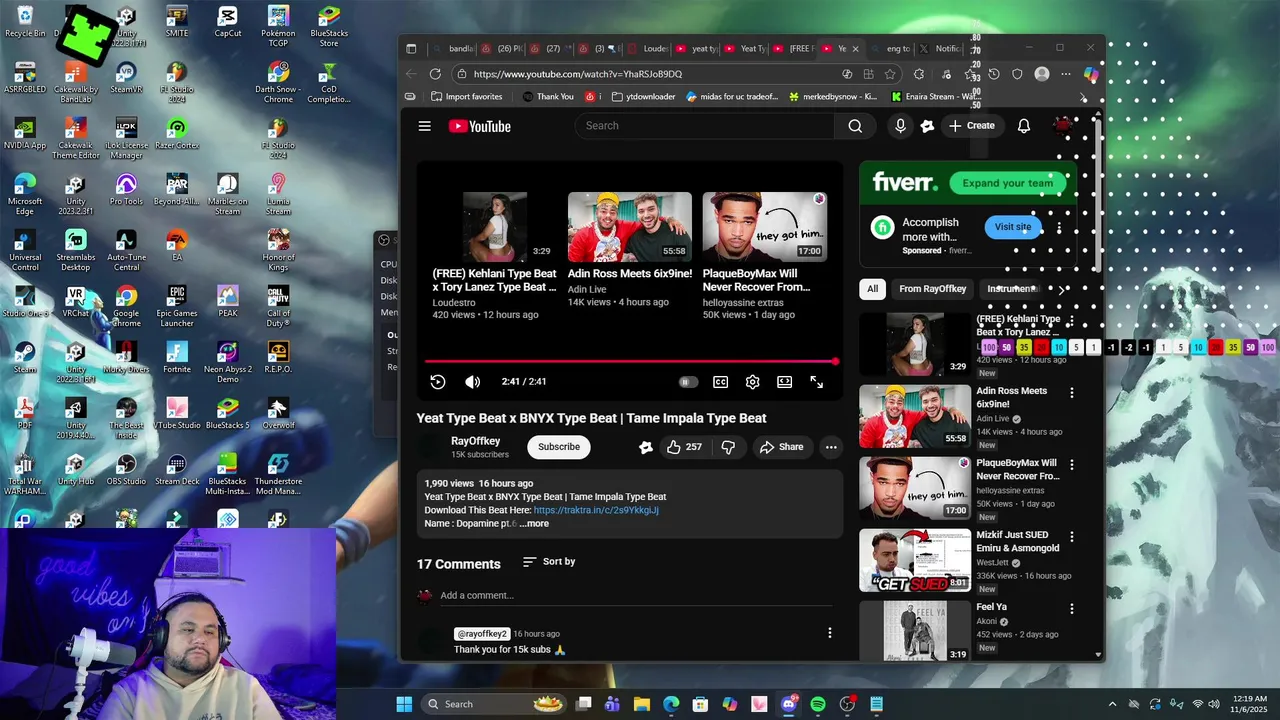Open 'PlaqueBoyMax Will Never Recover' end-screen thumbnail

[x=765, y=227]
